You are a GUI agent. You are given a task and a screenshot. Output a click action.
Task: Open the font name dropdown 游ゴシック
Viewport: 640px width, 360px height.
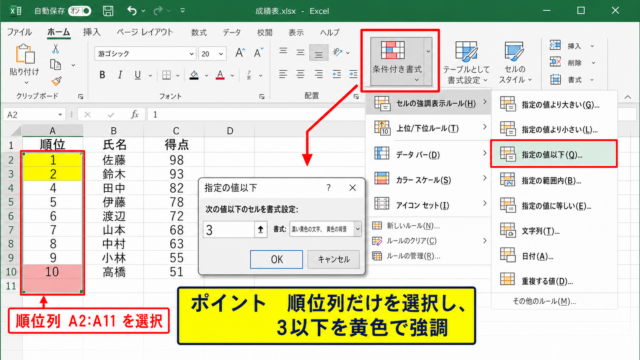click(191, 54)
